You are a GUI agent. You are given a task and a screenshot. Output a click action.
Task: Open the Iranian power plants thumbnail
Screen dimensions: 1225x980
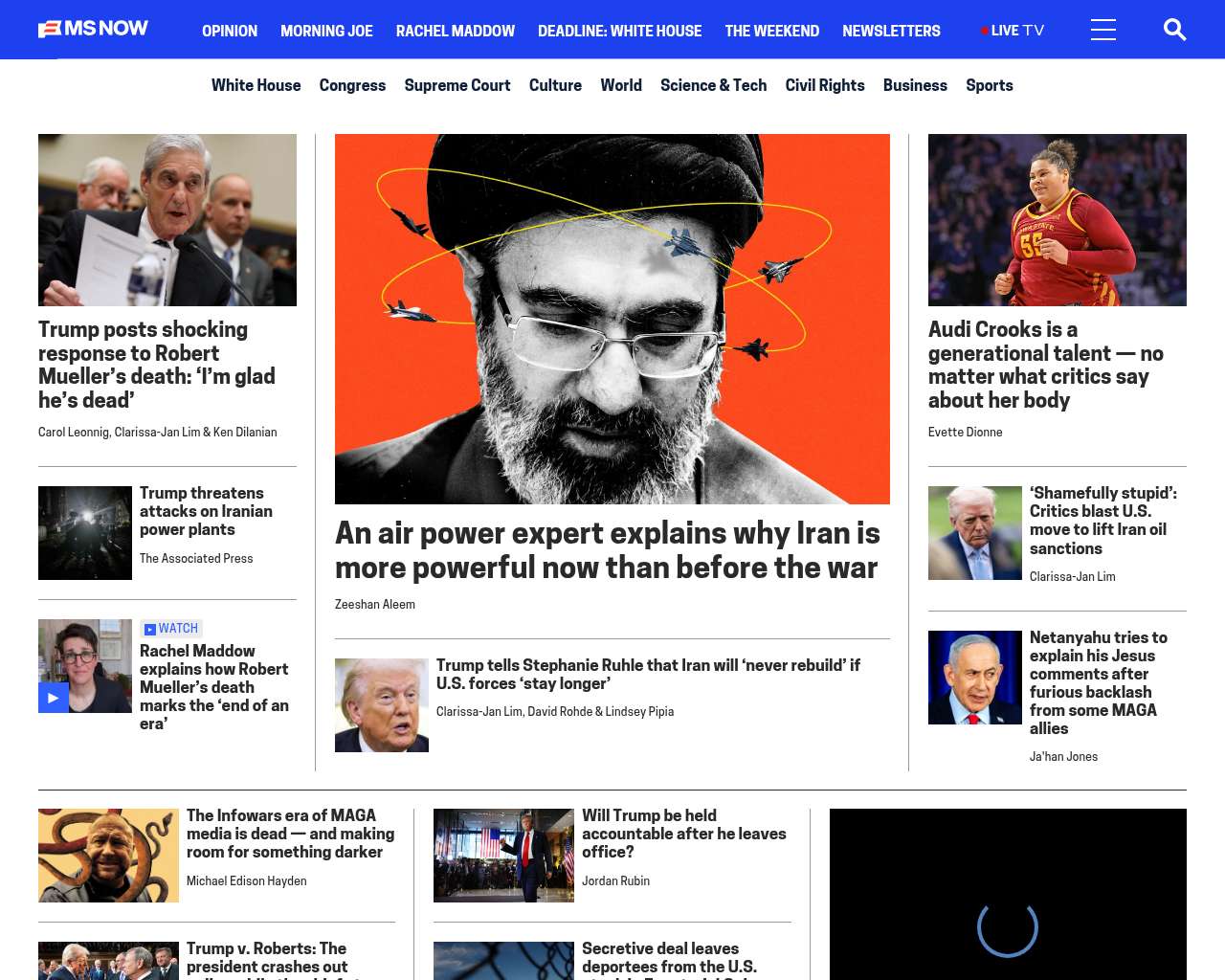click(x=85, y=533)
